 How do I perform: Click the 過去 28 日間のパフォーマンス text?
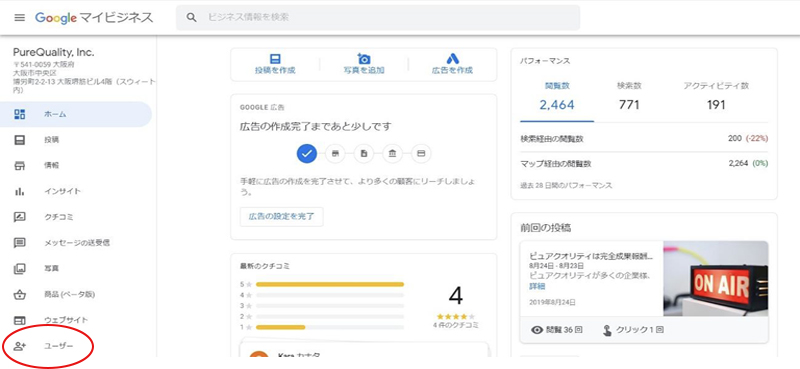[x=566, y=185]
